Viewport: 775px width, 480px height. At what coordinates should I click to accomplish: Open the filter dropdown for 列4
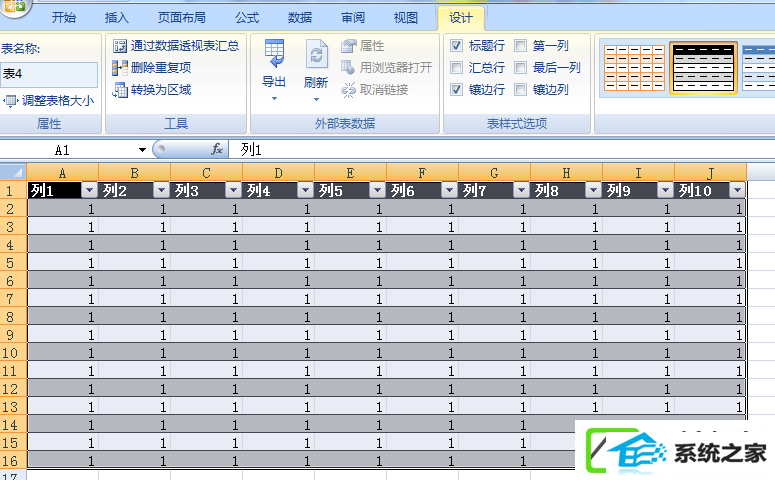[x=305, y=190]
